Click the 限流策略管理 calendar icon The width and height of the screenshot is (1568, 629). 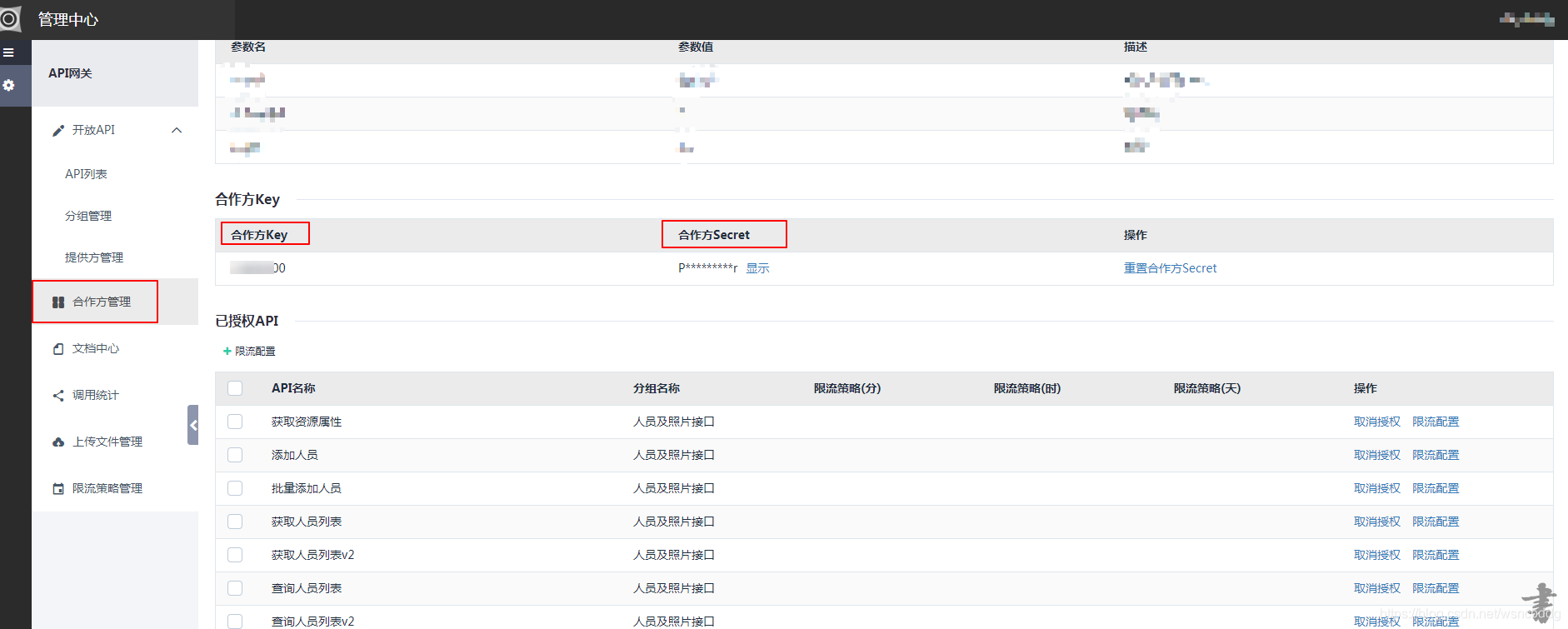[58, 489]
